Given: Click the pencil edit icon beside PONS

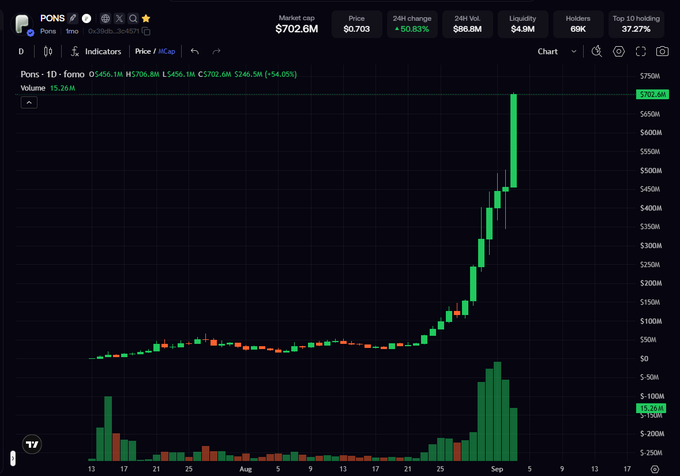Looking at the screenshot, I should tap(73, 18).
